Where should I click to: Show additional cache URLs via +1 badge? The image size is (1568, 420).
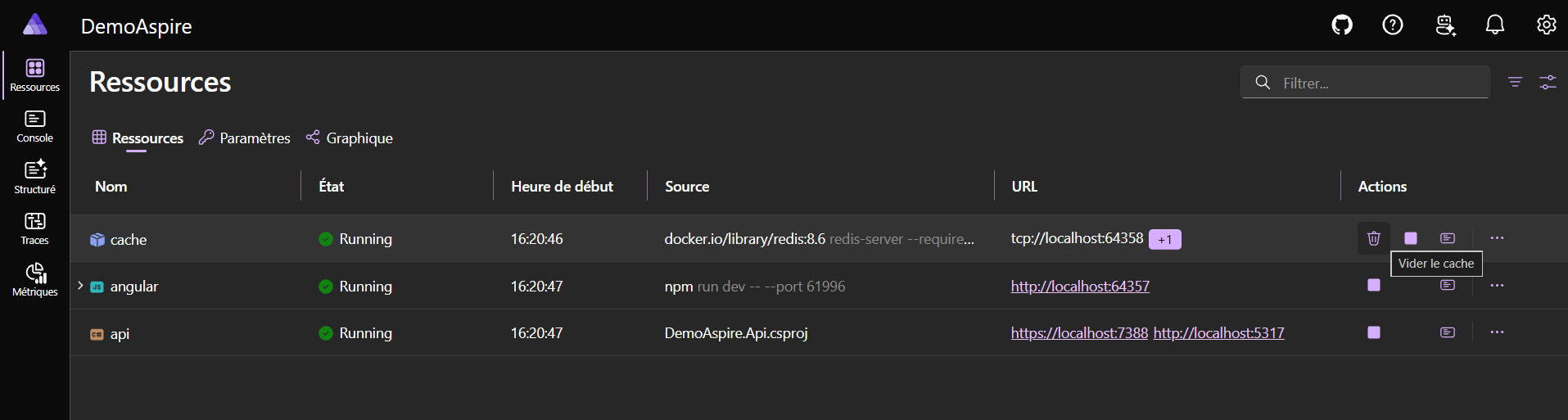[x=1164, y=239]
